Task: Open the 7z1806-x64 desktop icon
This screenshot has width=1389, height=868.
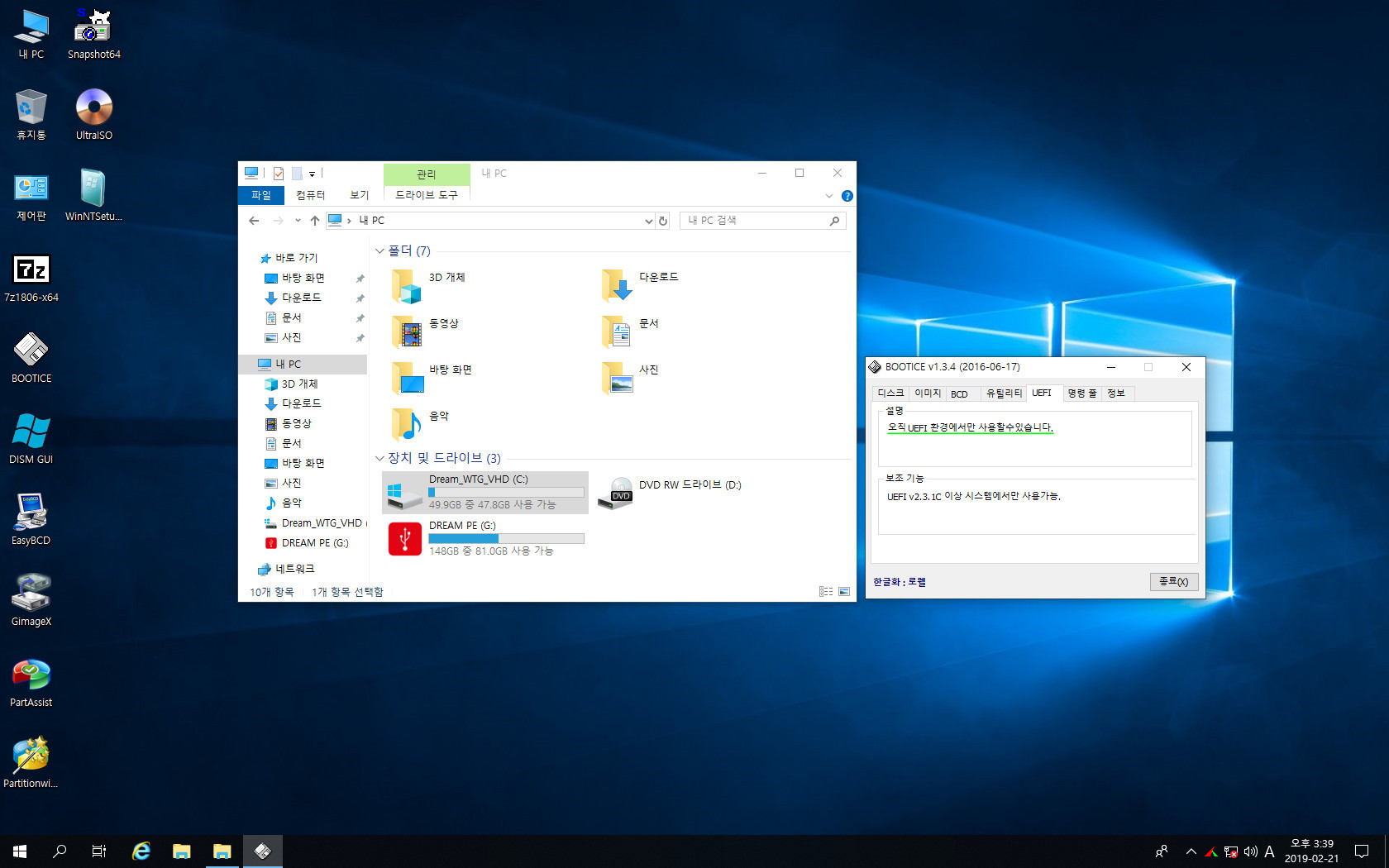Action: (x=31, y=277)
